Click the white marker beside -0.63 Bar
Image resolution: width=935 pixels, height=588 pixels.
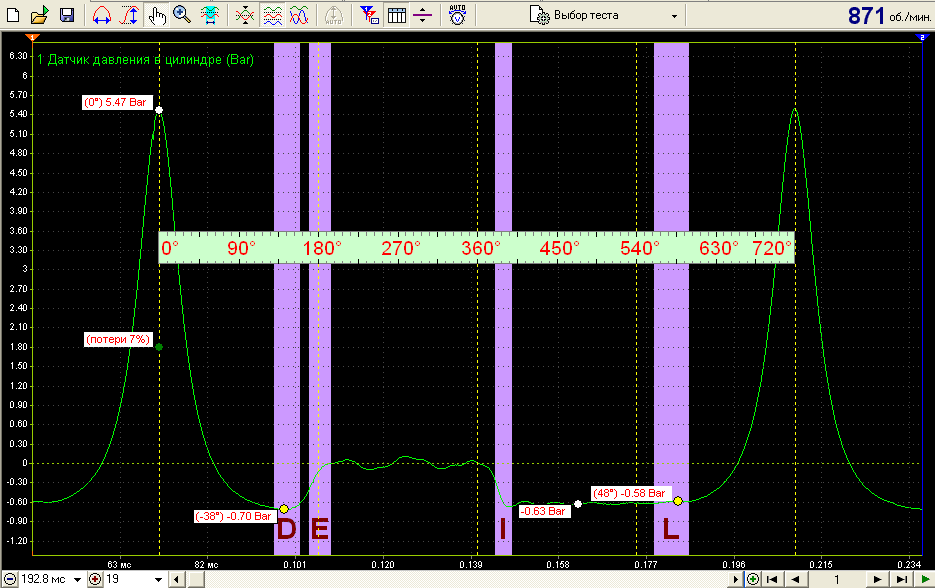point(578,504)
